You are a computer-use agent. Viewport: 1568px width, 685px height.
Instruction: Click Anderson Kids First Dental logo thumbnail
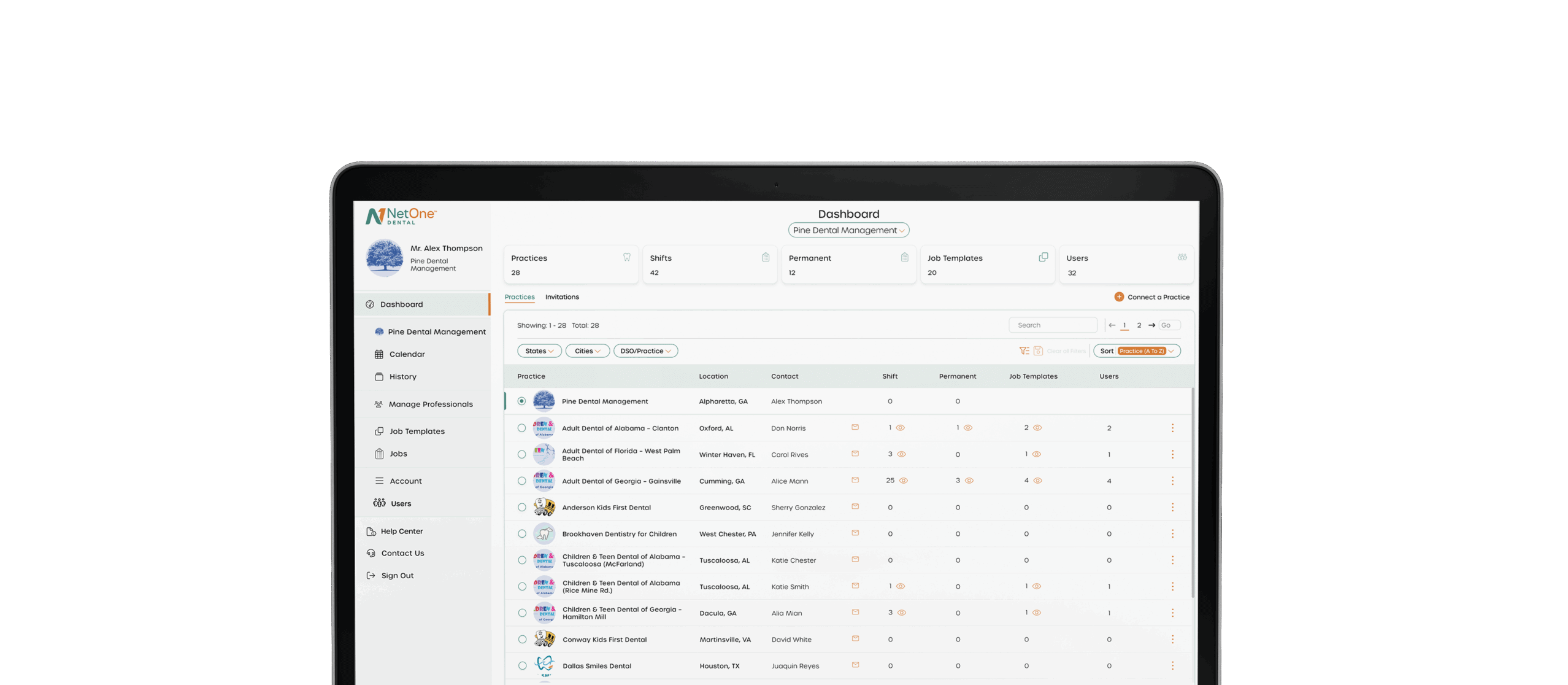pos(544,507)
